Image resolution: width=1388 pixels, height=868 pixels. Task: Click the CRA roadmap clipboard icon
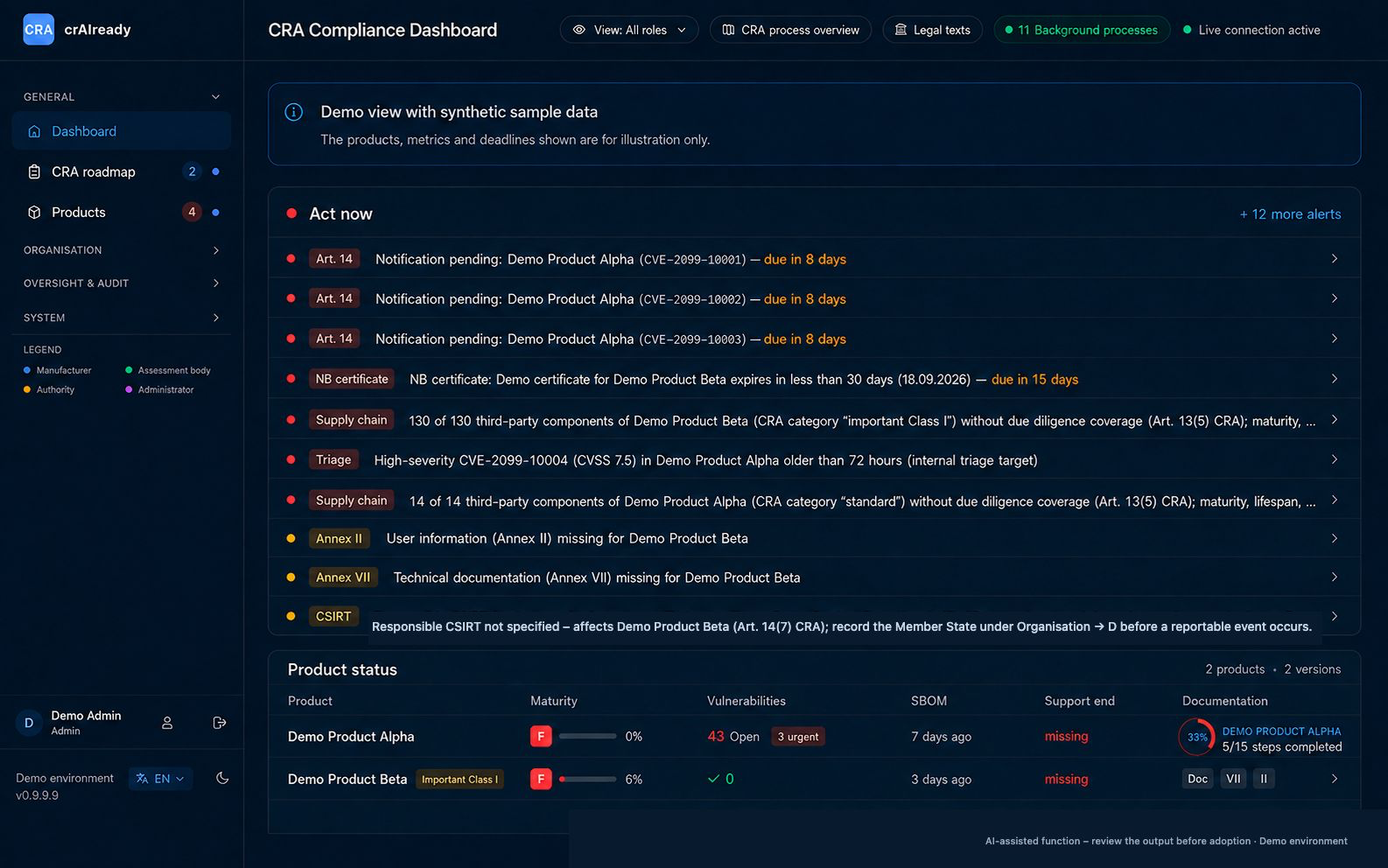34,171
